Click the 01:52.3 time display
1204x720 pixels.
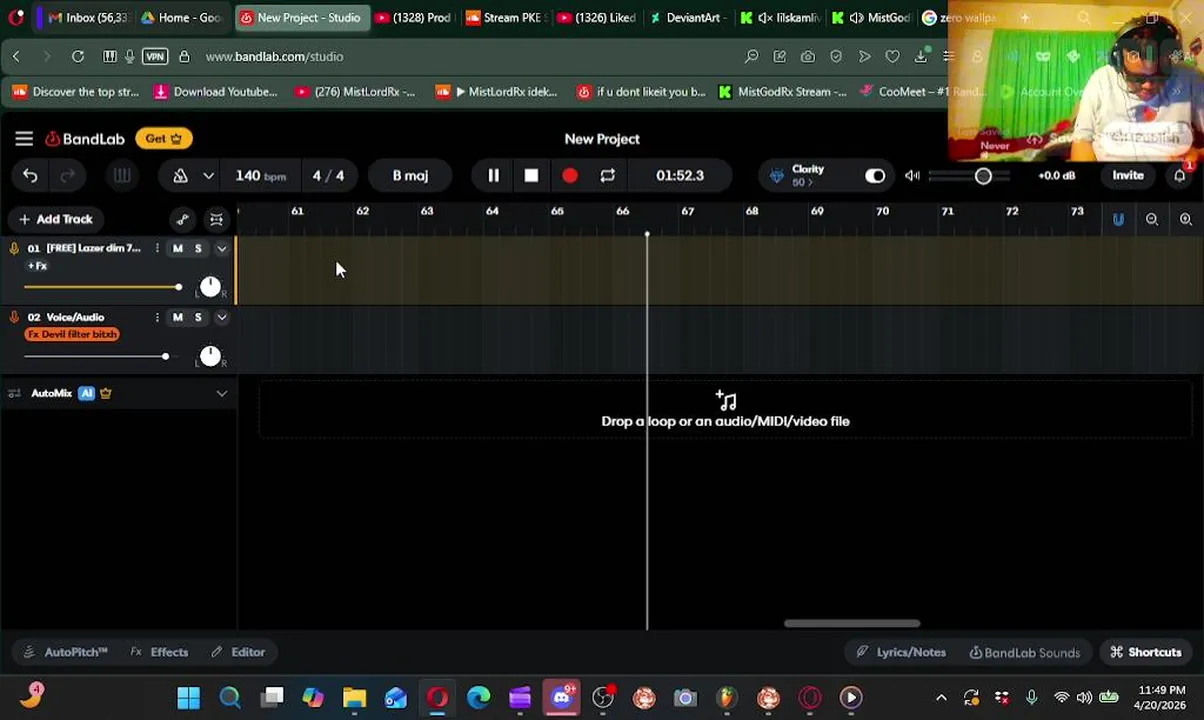(x=680, y=176)
